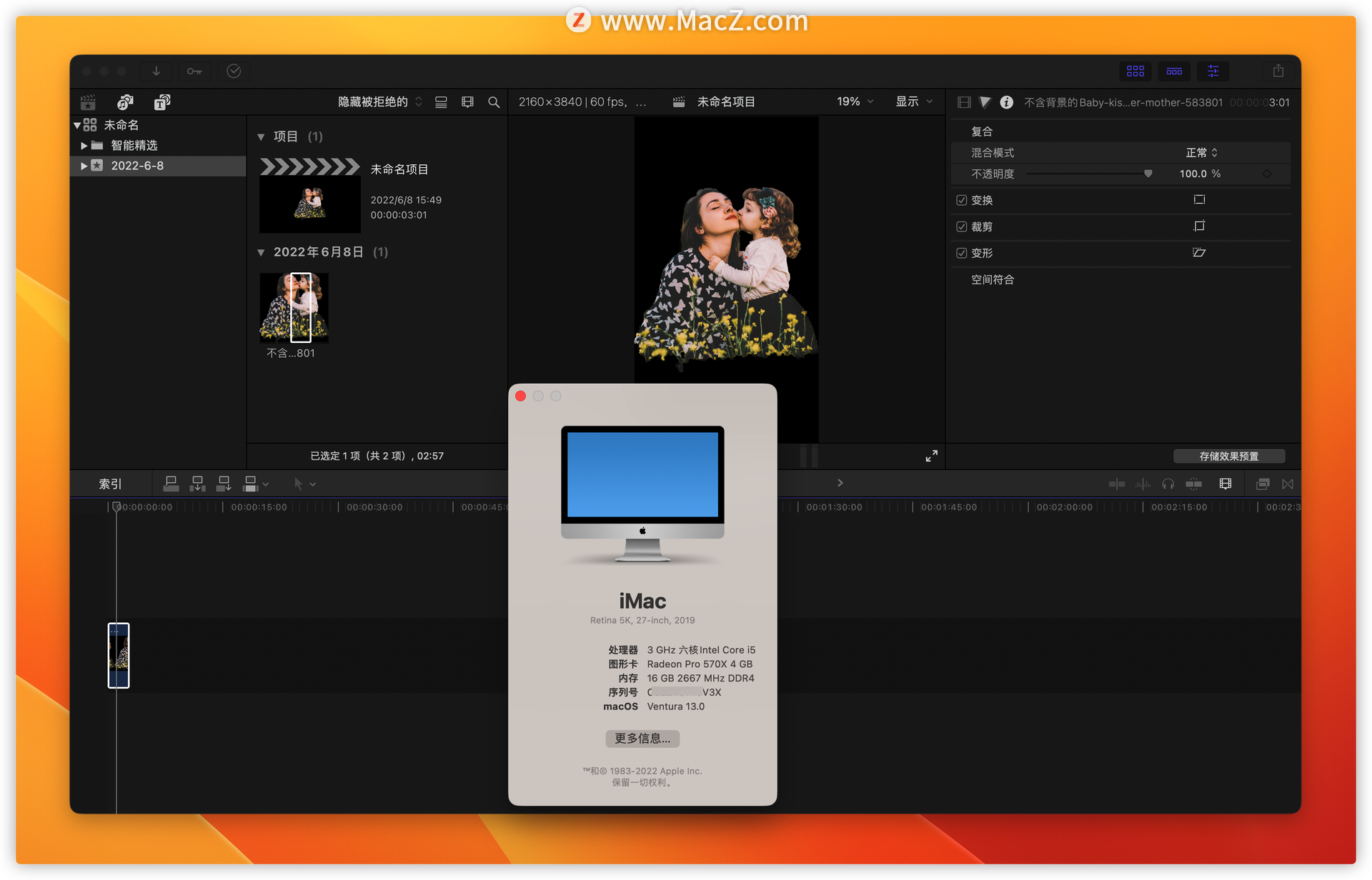Viewport: 1372px width, 880px height.
Task: Switch to the video inspector tab
Action: 964,102
